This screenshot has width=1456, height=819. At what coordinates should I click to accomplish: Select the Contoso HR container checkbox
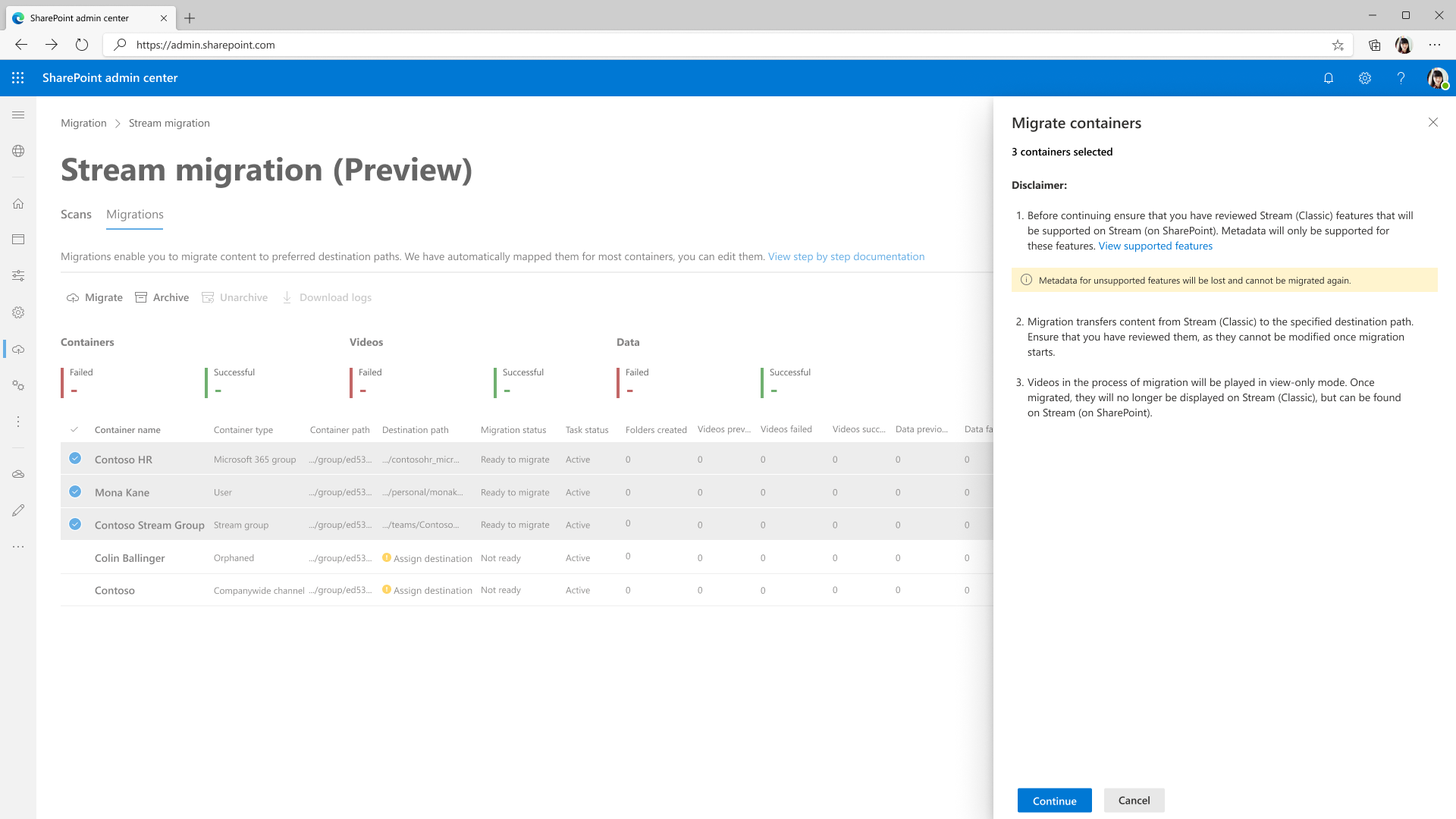pos(75,458)
